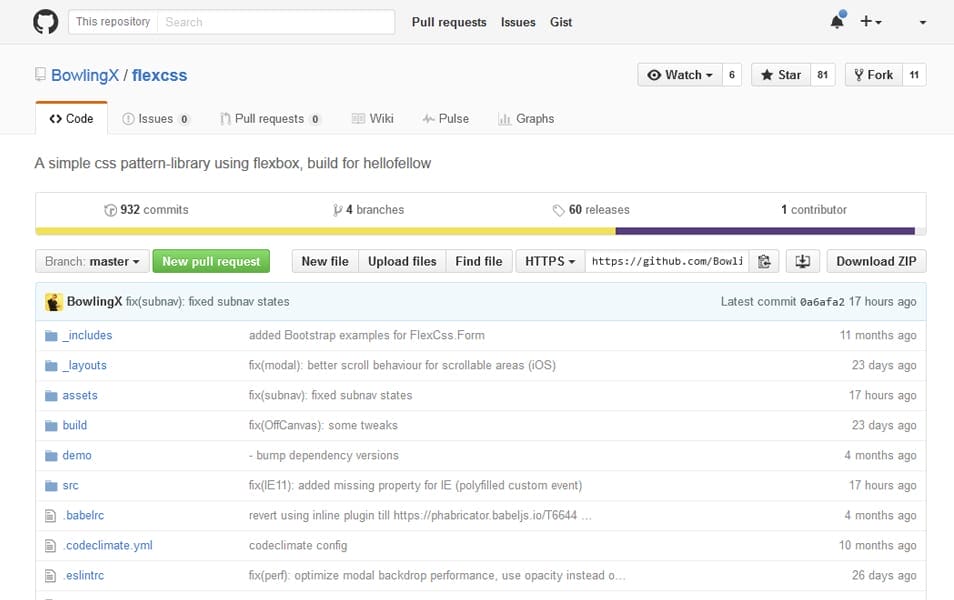Viewport: 954px width, 600px height.
Task: Open Gist in top navigation
Action: pyautogui.click(x=561, y=22)
